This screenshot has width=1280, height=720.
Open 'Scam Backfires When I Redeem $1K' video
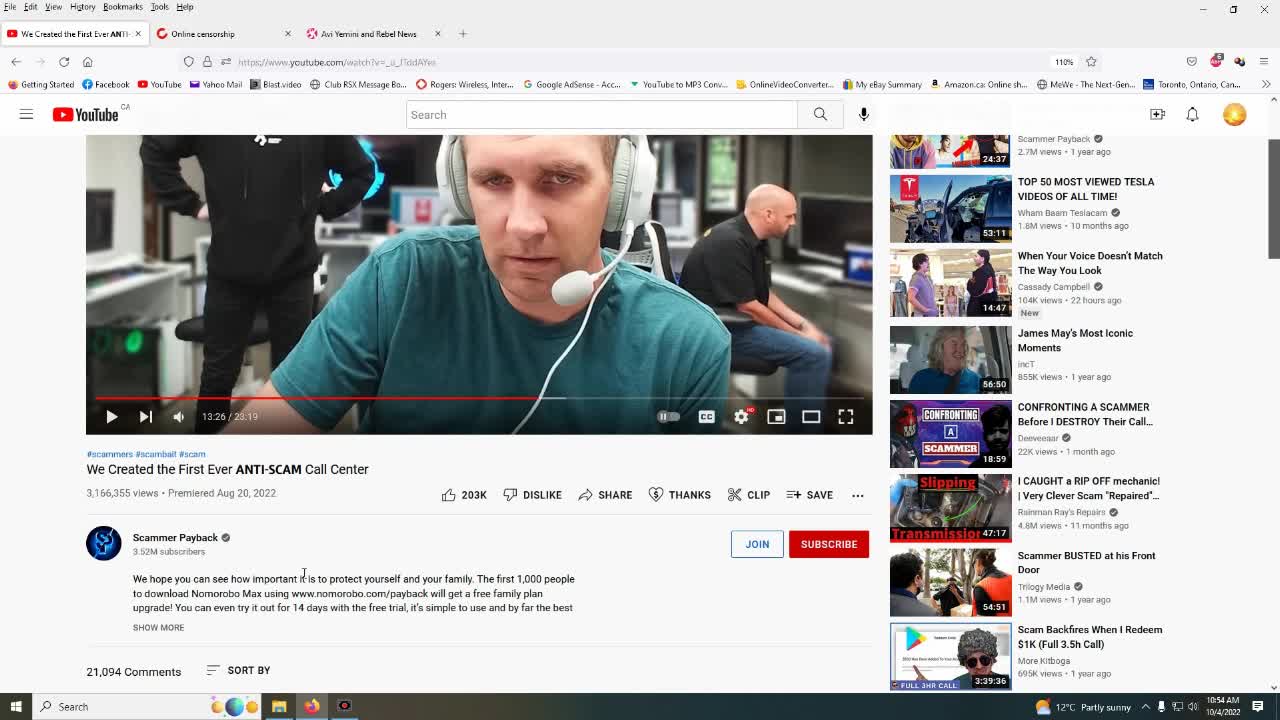pos(1090,637)
